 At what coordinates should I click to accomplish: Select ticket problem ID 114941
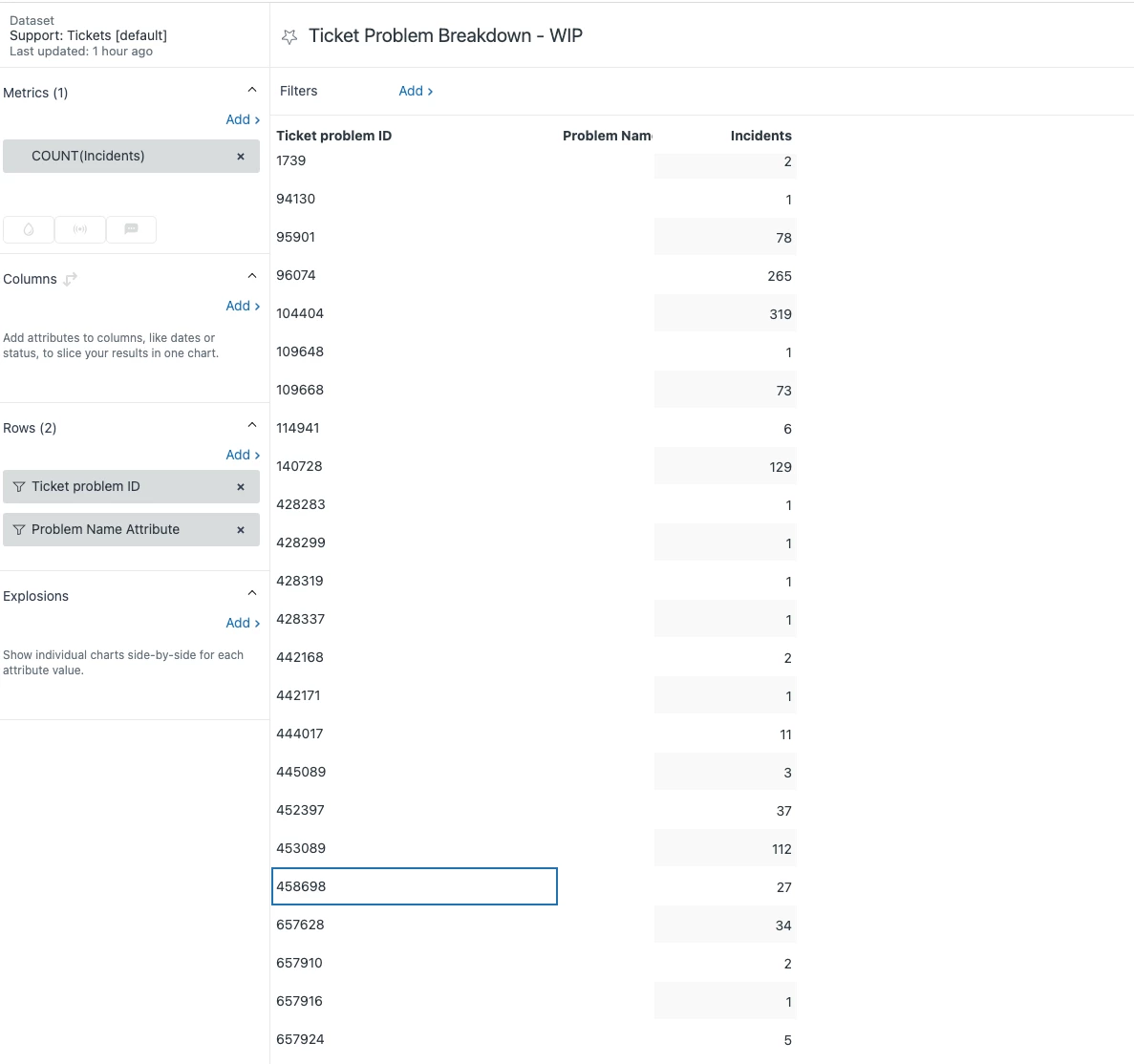click(x=298, y=428)
